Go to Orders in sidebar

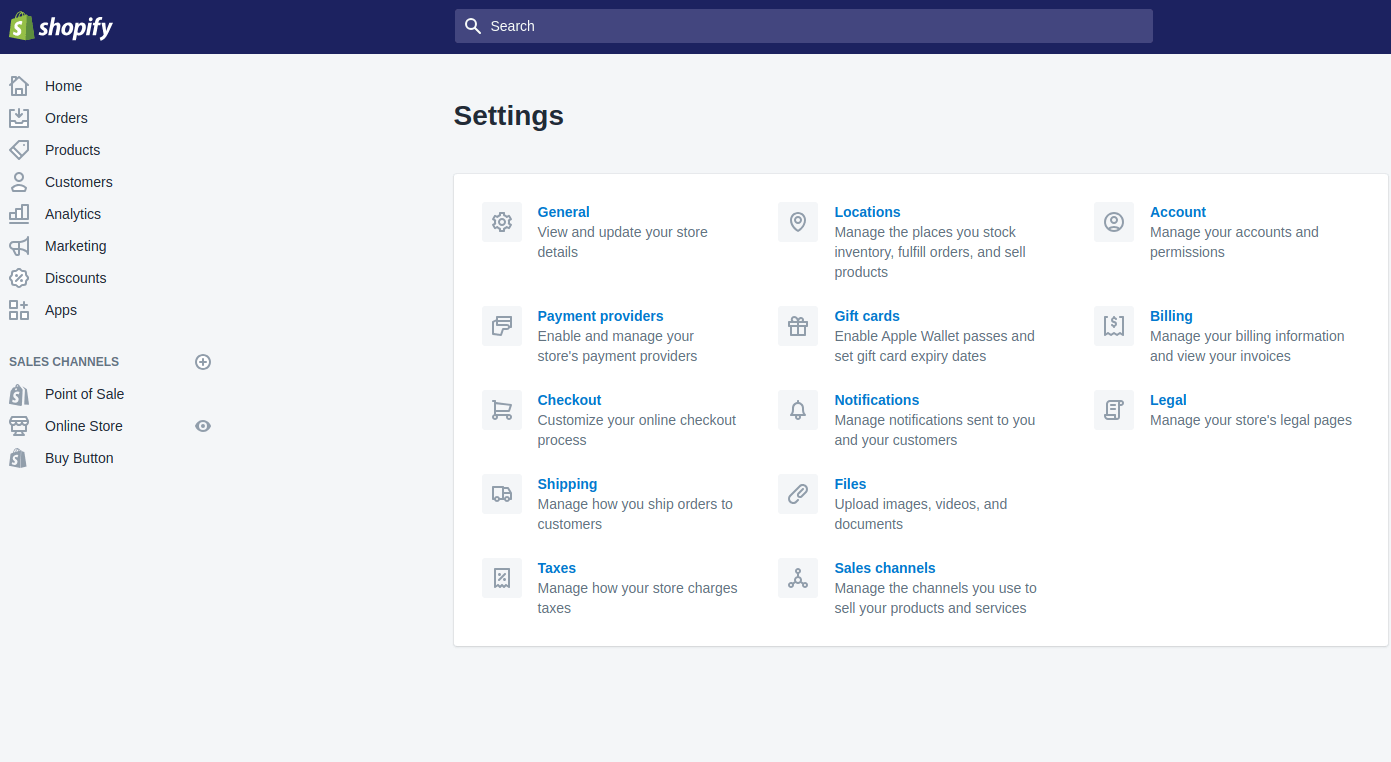point(66,118)
